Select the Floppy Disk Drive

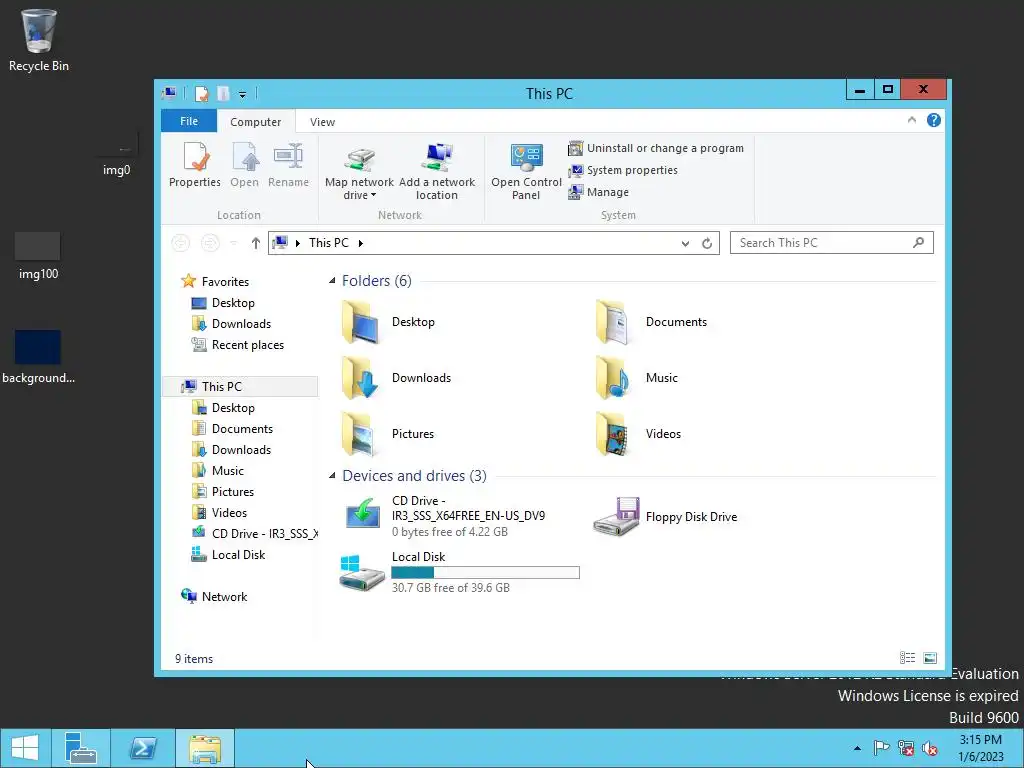point(666,517)
